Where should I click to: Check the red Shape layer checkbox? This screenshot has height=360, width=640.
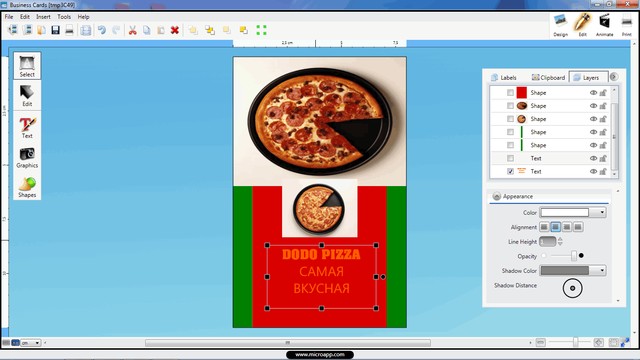(510, 93)
